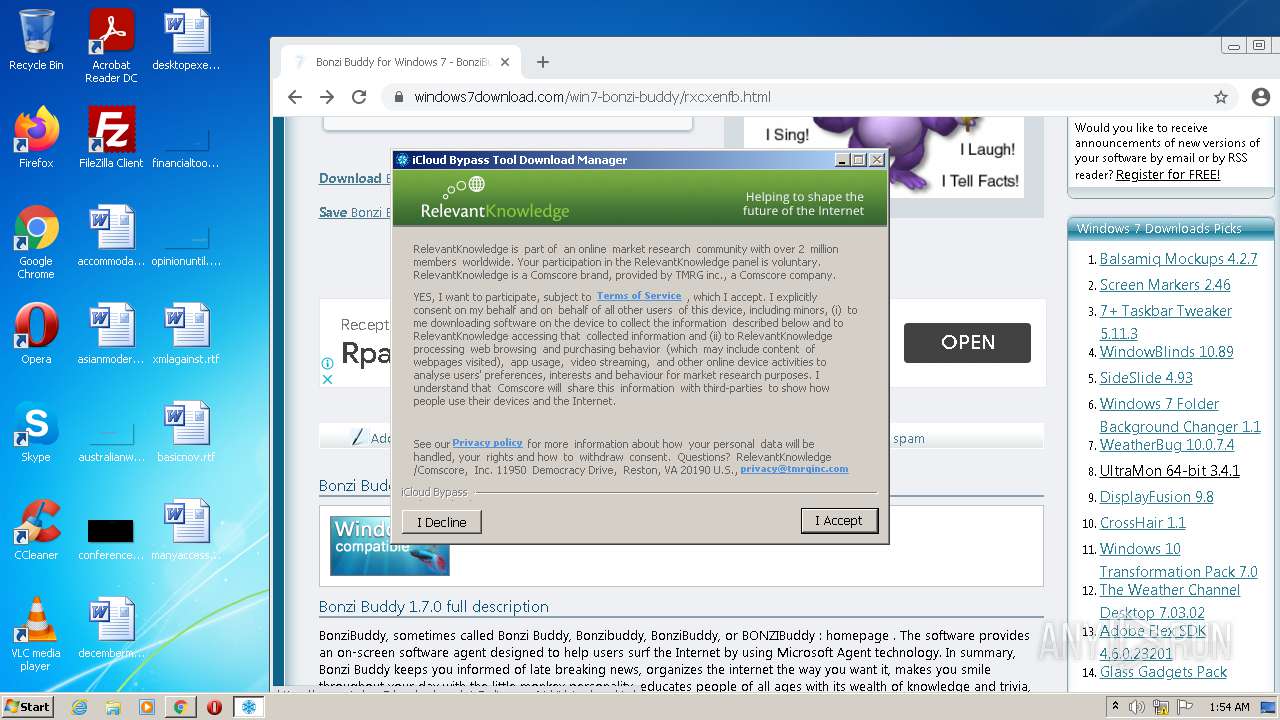Open the asianmoder Word document icon
The height and width of the screenshot is (720, 1280).
(x=111, y=334)
